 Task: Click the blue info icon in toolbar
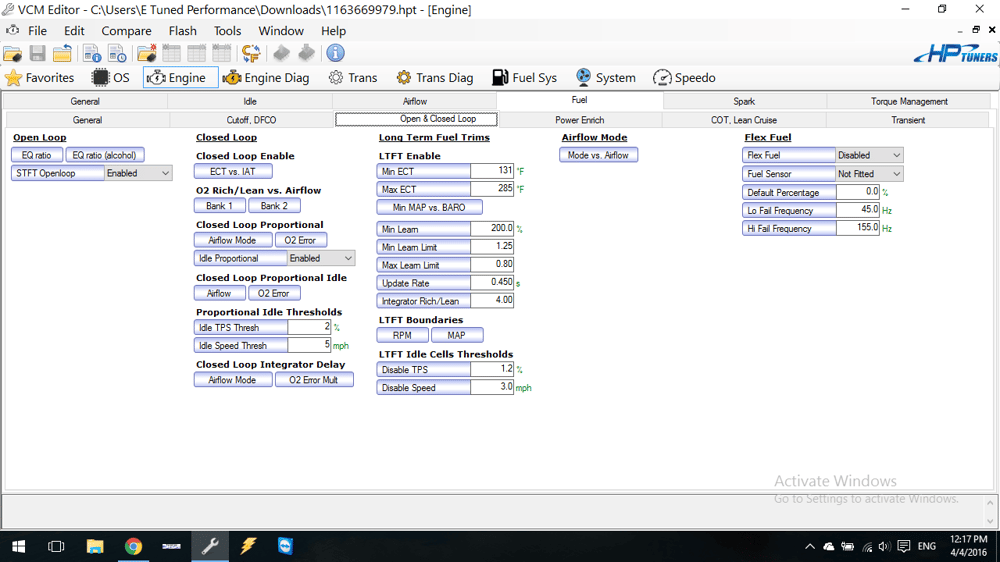point(335,53)
